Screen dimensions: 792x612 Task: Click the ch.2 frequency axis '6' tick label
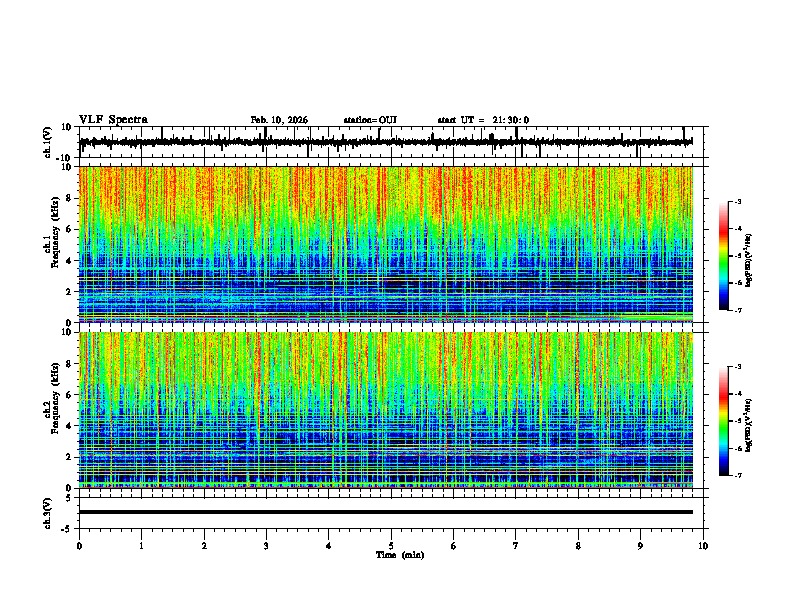69,394
